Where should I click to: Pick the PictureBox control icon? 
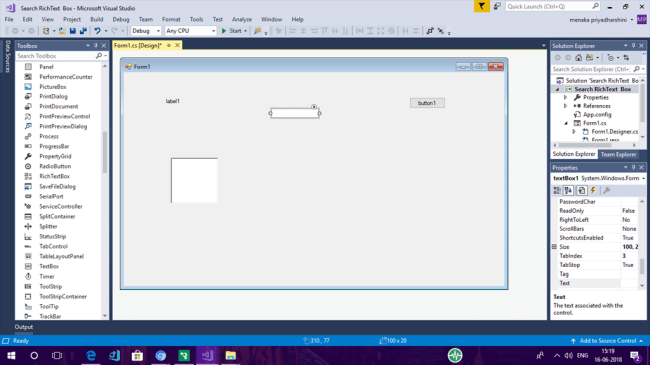click(x=28, y=87)
